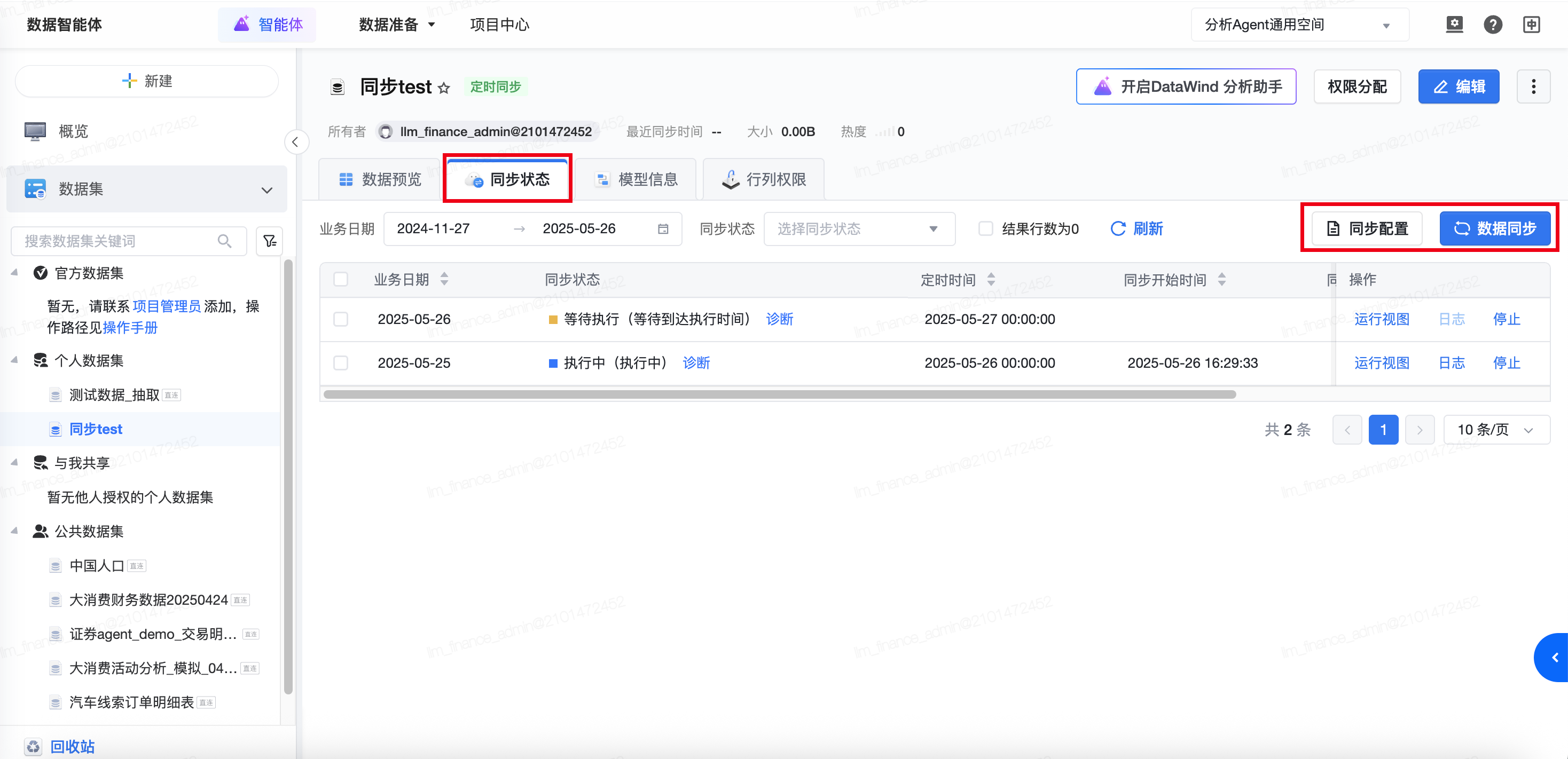
Task: Open the help question-mark icon
Action: click(x=1493, y=25)
